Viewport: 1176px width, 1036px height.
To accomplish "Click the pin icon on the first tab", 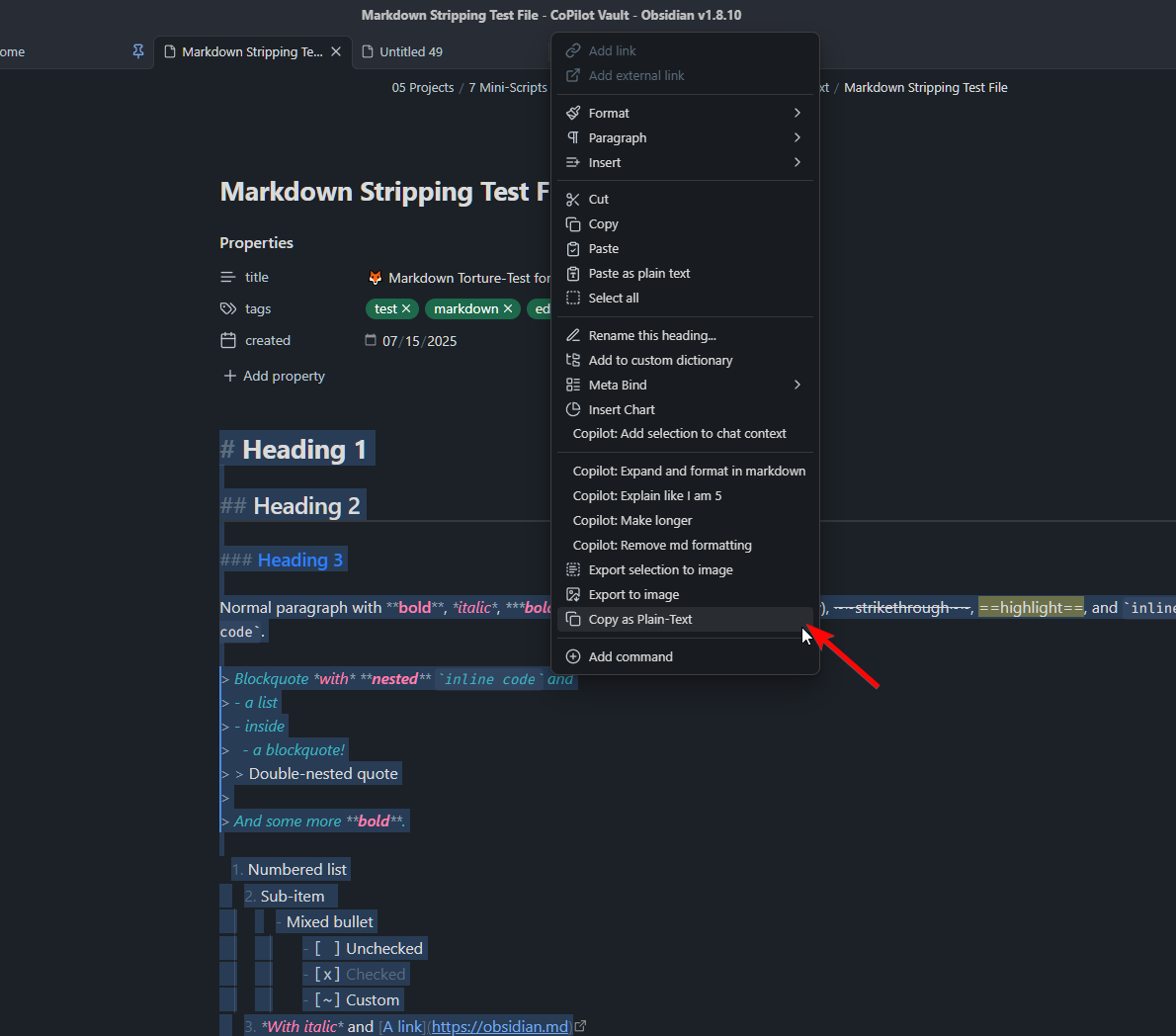I will (138, 51).
